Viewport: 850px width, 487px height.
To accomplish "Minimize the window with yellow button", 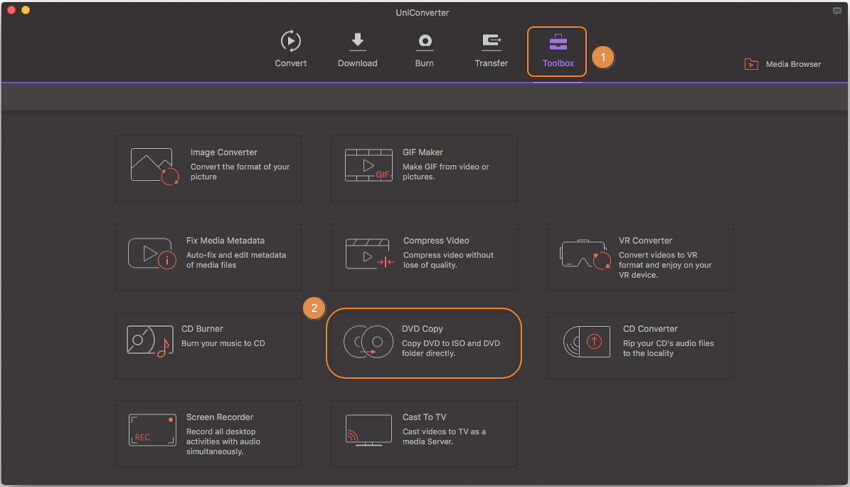I will click(x=25, y=10).
